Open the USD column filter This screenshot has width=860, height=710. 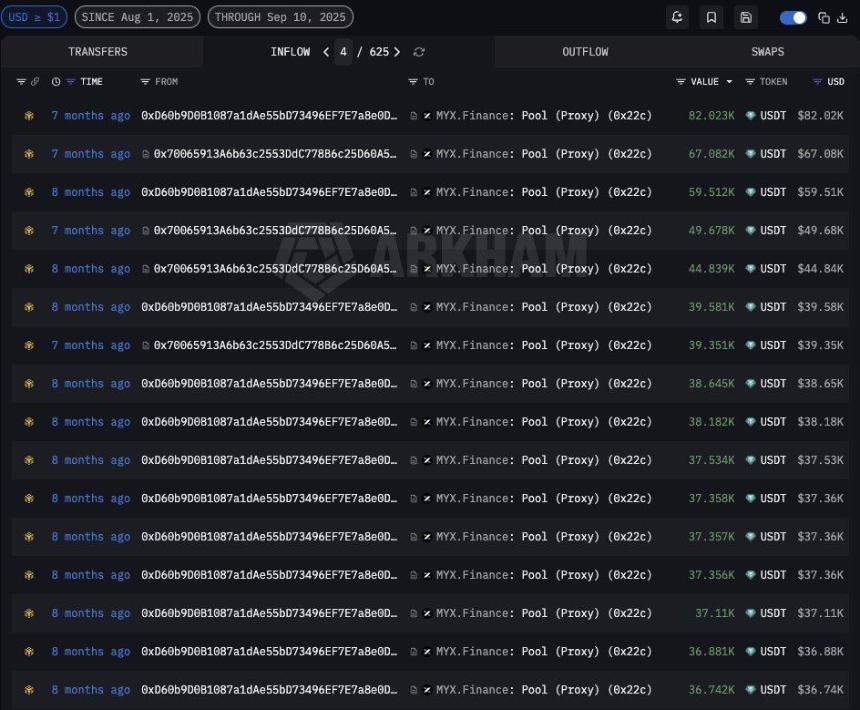coord(817,82)
